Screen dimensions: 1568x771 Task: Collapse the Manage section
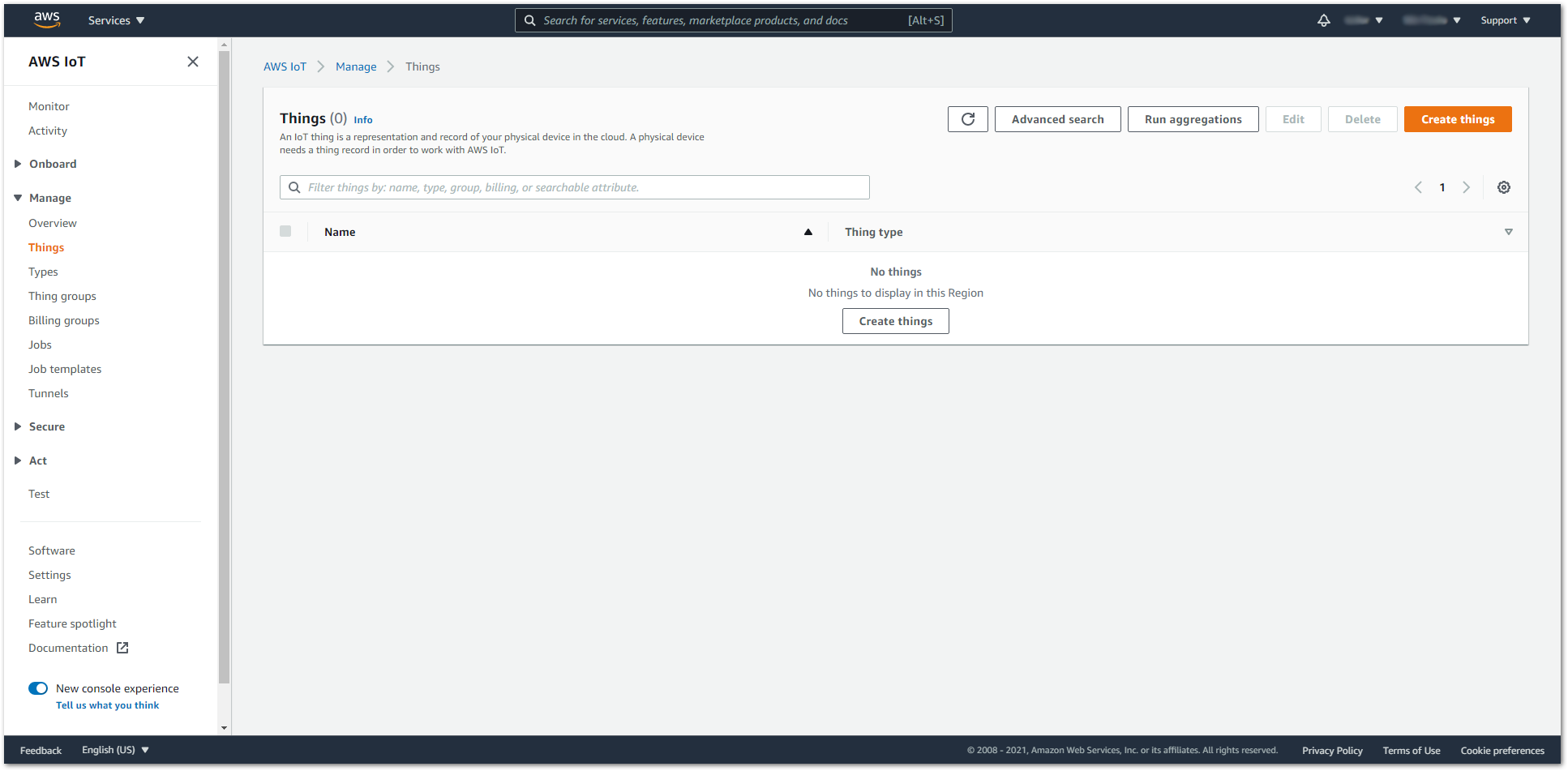pos(18,198)
